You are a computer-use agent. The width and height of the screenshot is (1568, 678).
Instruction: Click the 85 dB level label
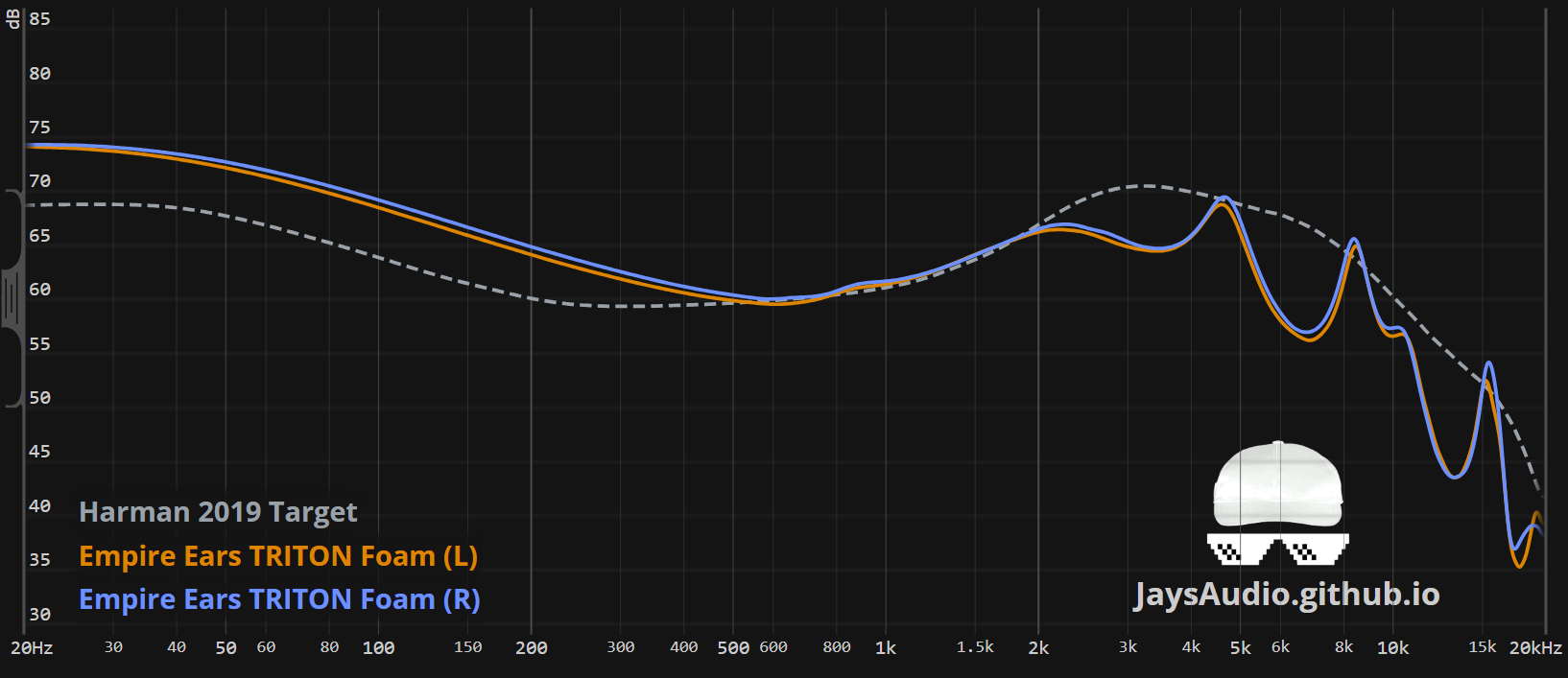[x=39, y=19]
